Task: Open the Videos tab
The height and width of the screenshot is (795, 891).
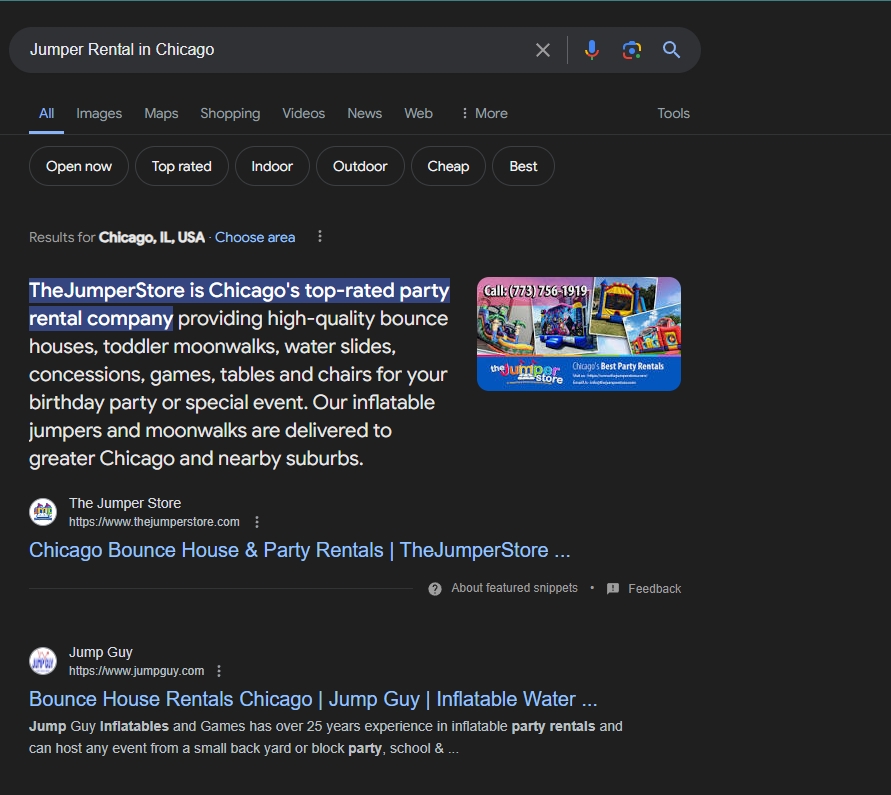Action: [303, 113]
